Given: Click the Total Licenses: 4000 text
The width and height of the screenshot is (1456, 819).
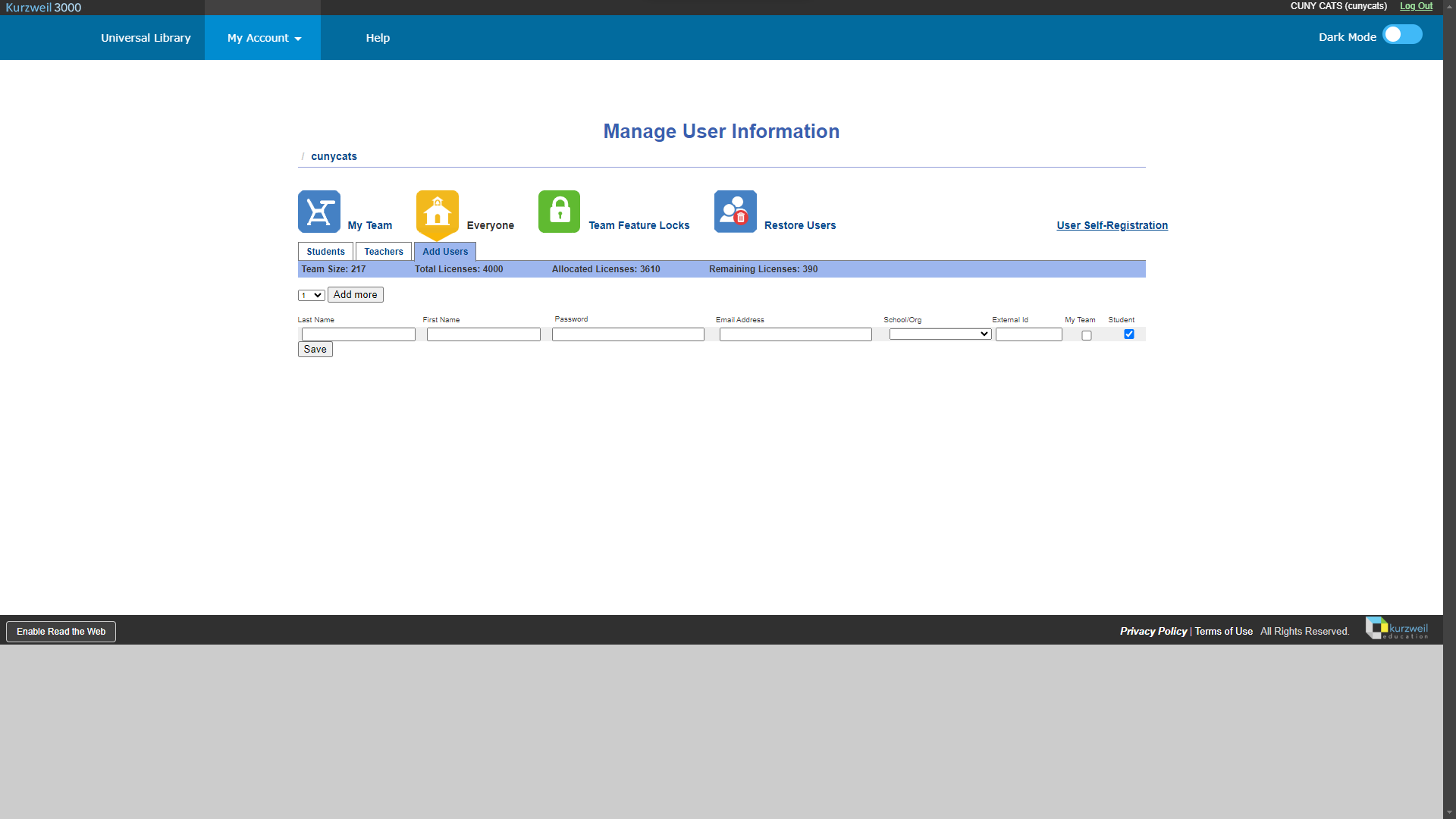Looking at the screenshot, I should tap(459, 269).
